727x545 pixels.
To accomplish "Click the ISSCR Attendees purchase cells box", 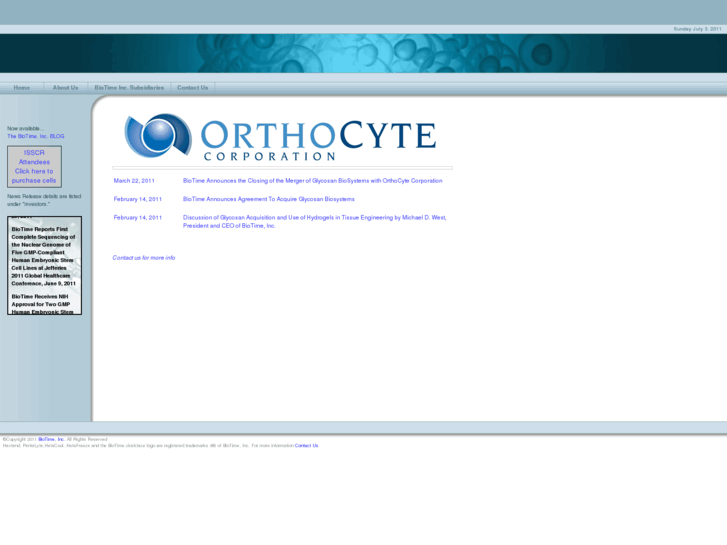I will click(x=34, y=167).
